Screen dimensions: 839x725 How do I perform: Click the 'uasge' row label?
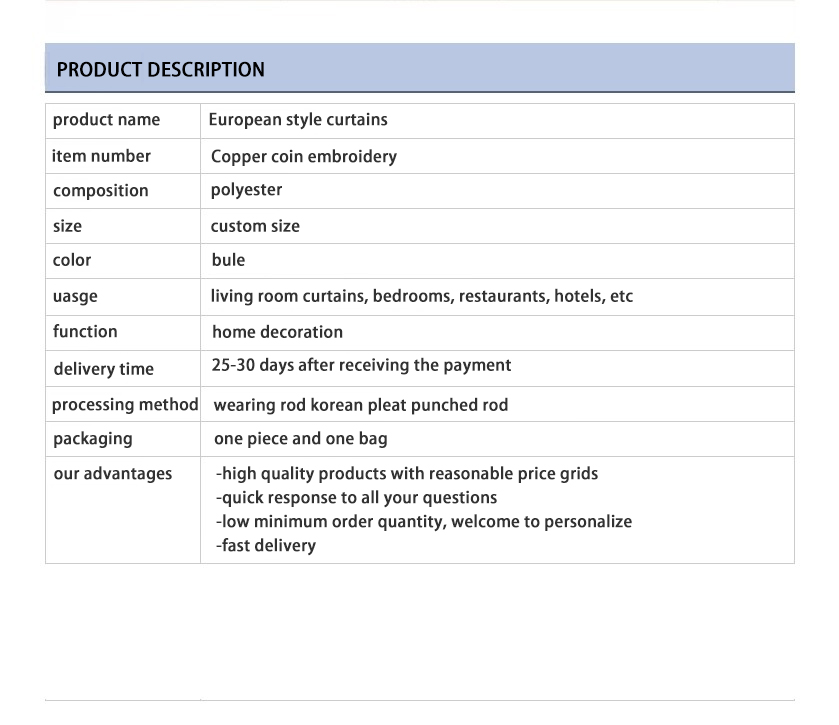(75, 297)
